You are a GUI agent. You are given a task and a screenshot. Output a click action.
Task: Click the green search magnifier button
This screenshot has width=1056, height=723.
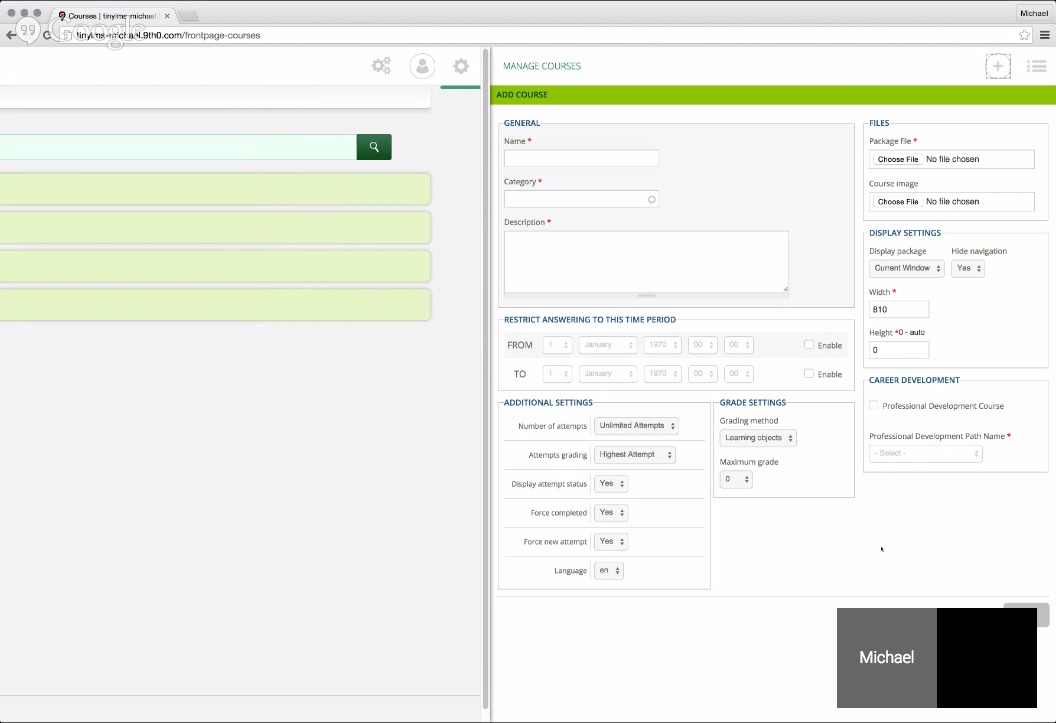374,147
